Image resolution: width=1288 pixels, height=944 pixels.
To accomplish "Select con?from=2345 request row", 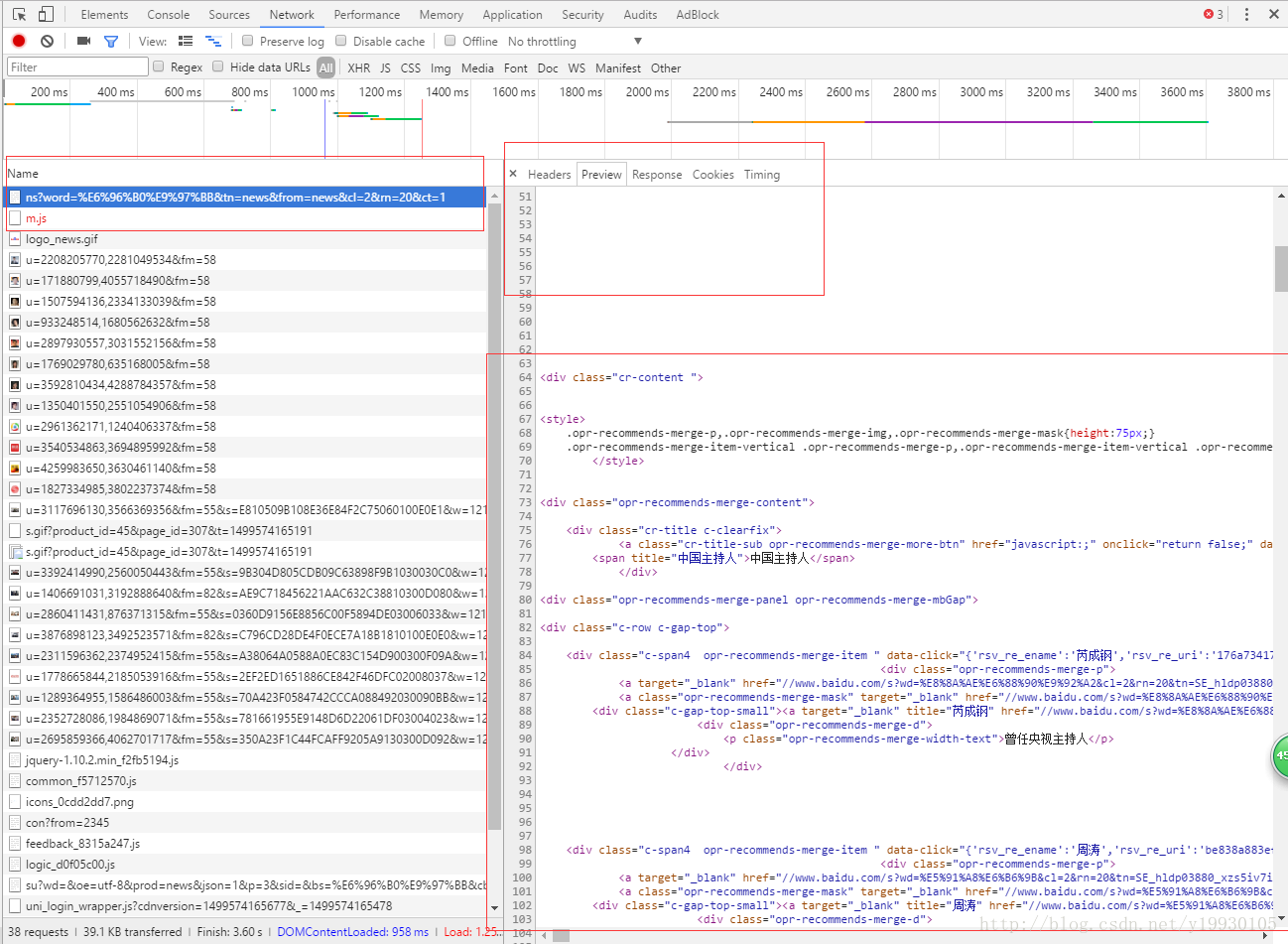I will [x=246, y=823].
